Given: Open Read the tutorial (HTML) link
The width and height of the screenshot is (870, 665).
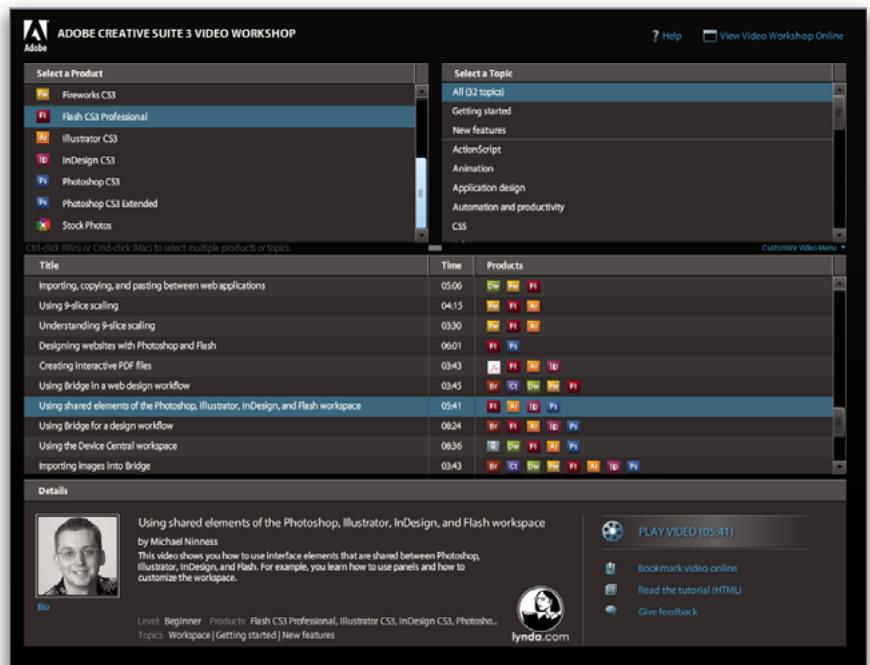Looking at the screenshot, I should (x=690, y=590).
